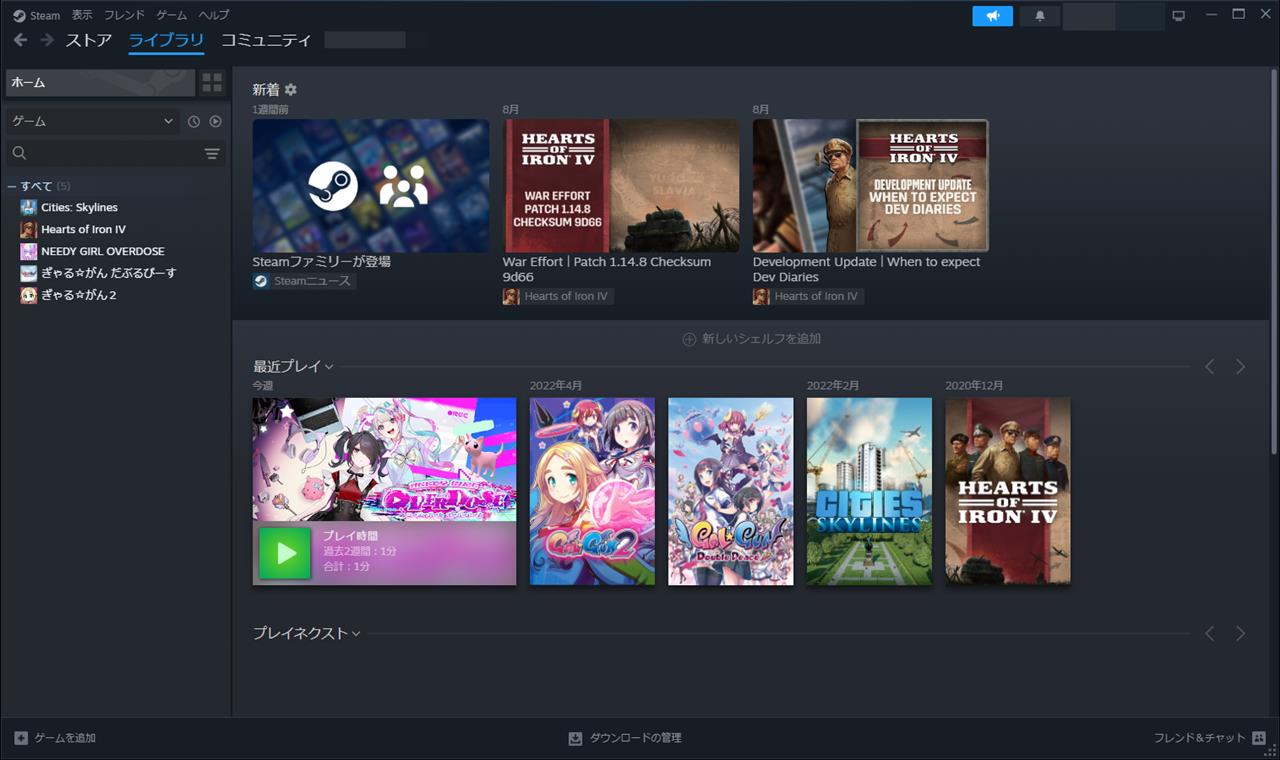Switch to the ライブラリ tab
Image resolution: width=1280 pixels, height=760 pixels.
click(x=166, y=41)
